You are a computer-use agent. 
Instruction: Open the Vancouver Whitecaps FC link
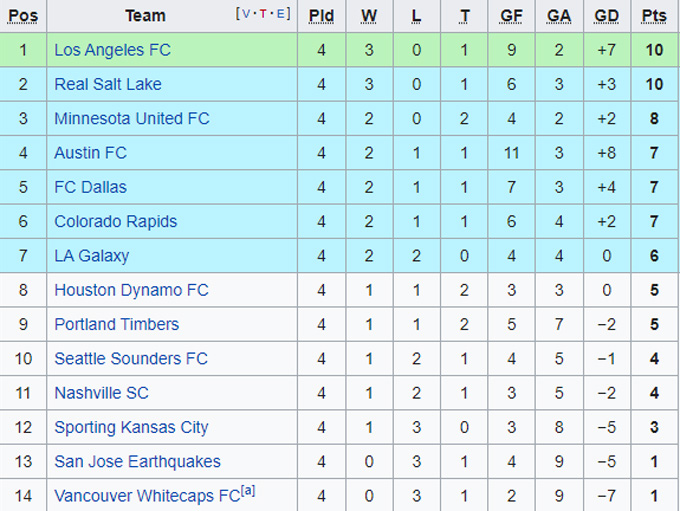point(146,496)
